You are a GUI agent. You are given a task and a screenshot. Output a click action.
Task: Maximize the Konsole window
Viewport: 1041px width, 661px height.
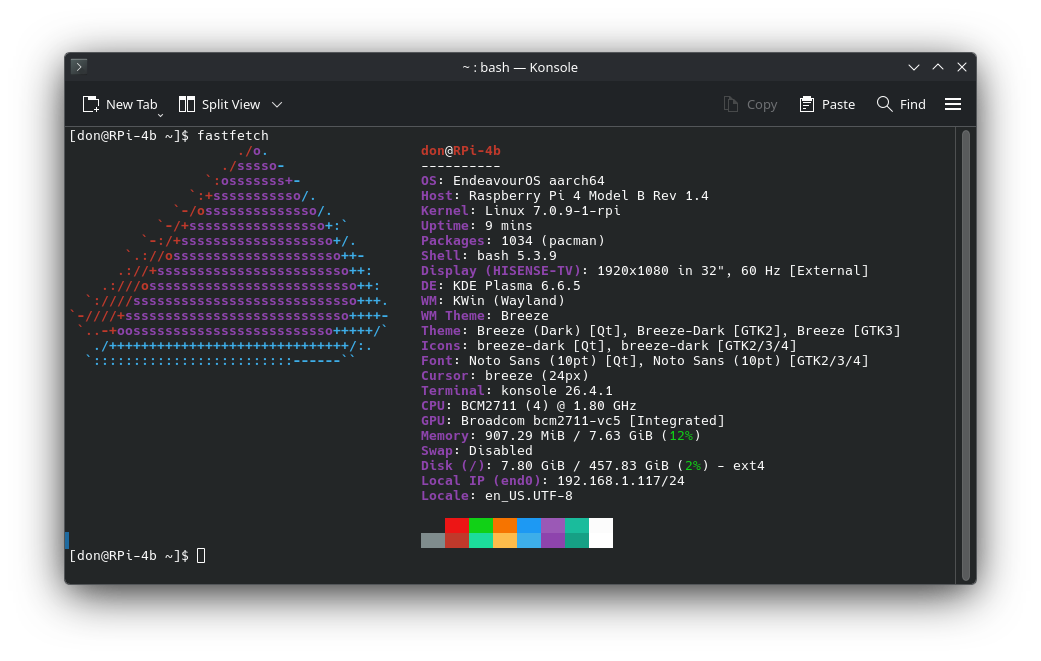coord(937,67)
